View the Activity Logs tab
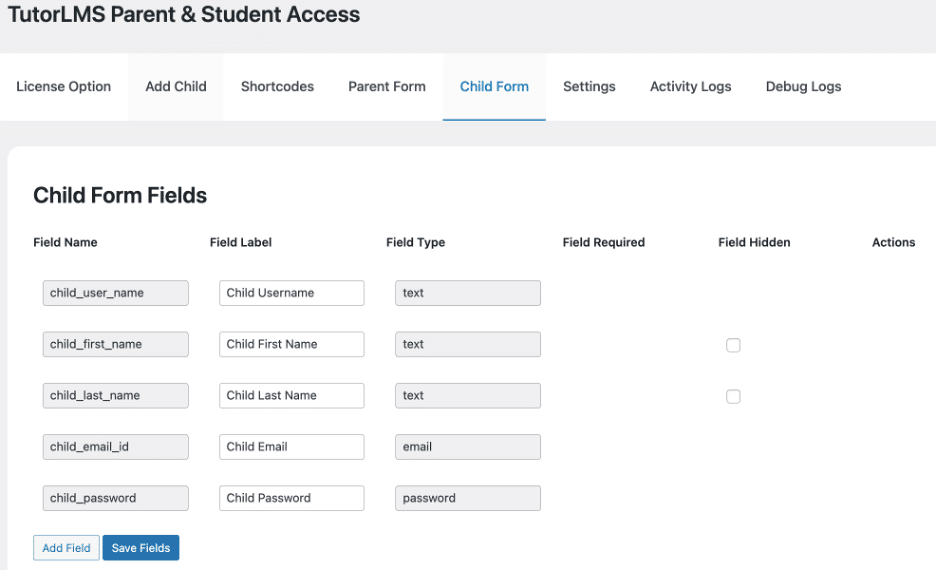Viewport: 936px width, 570px height. tap(691, 87)
